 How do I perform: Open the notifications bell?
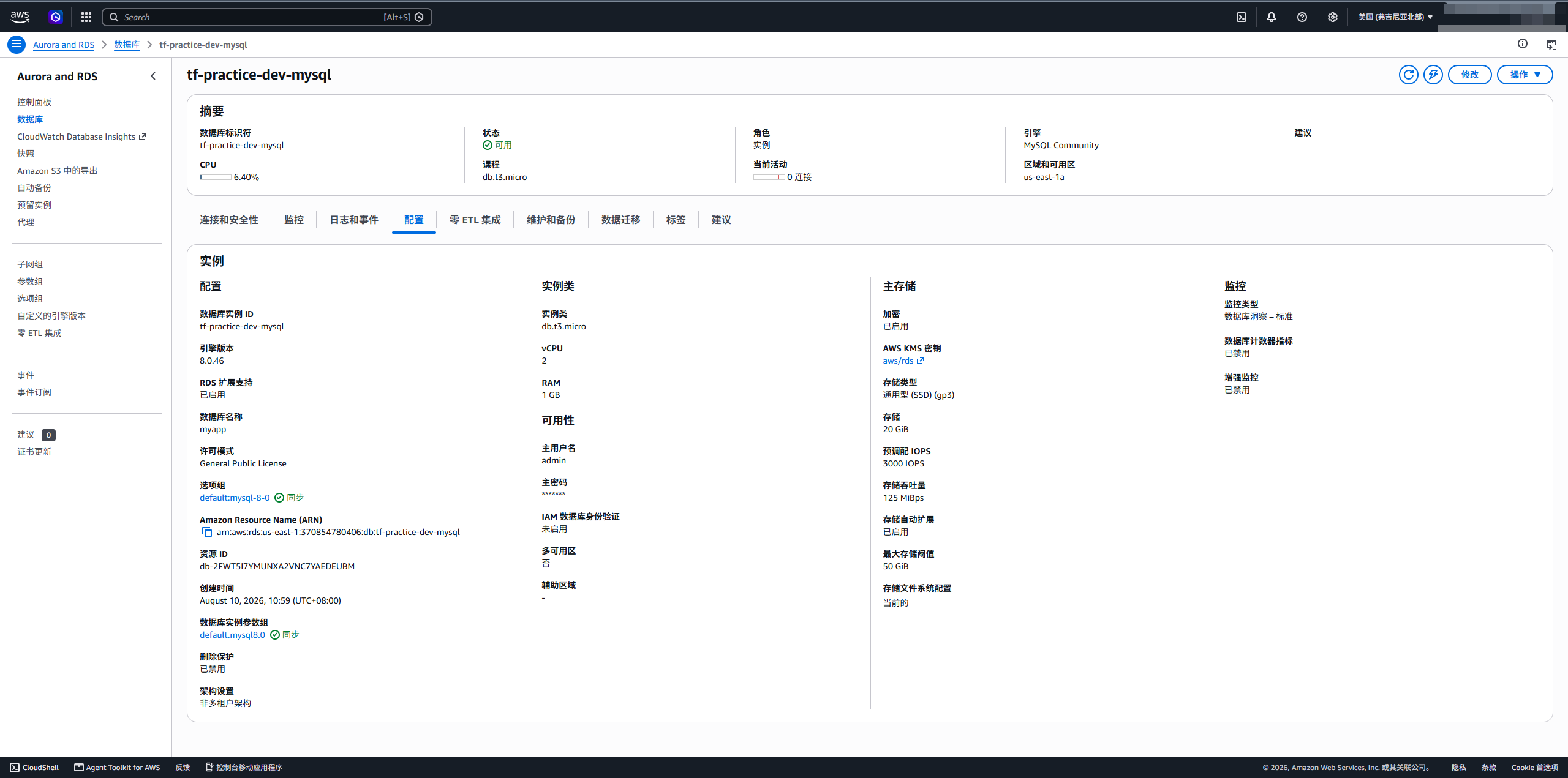1272,17
